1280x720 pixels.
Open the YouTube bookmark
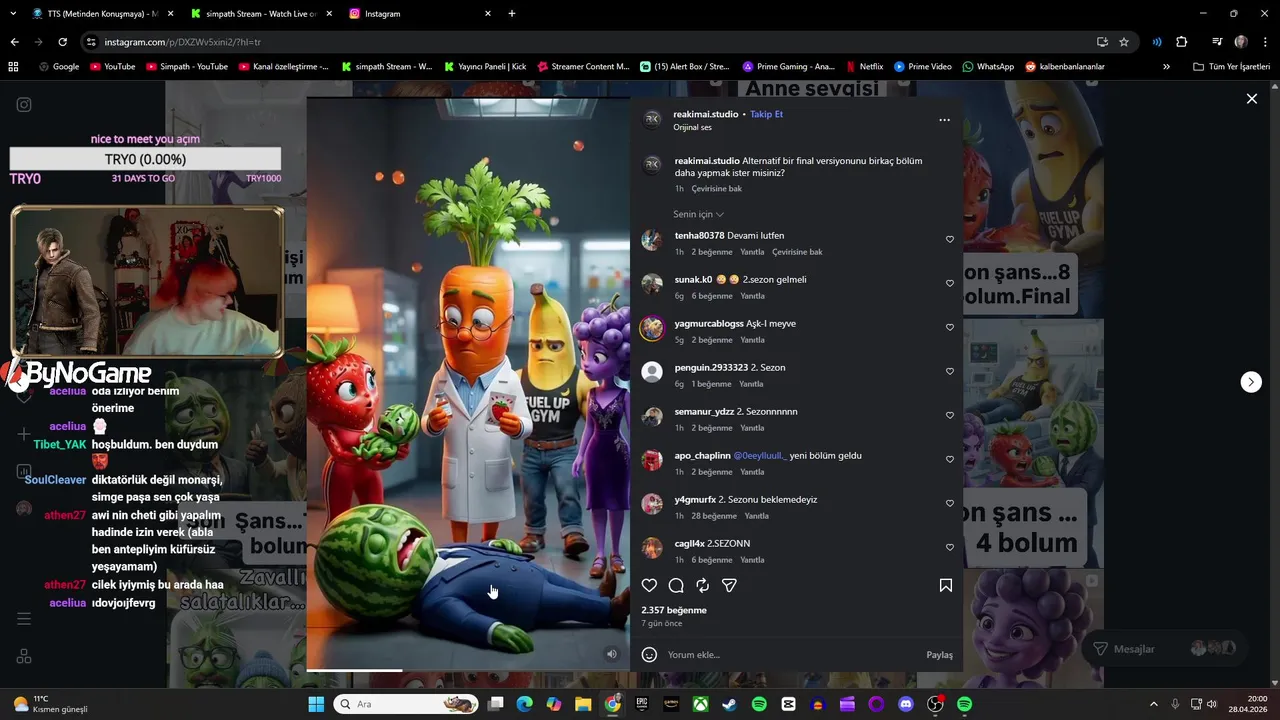[x=112, y=67]
